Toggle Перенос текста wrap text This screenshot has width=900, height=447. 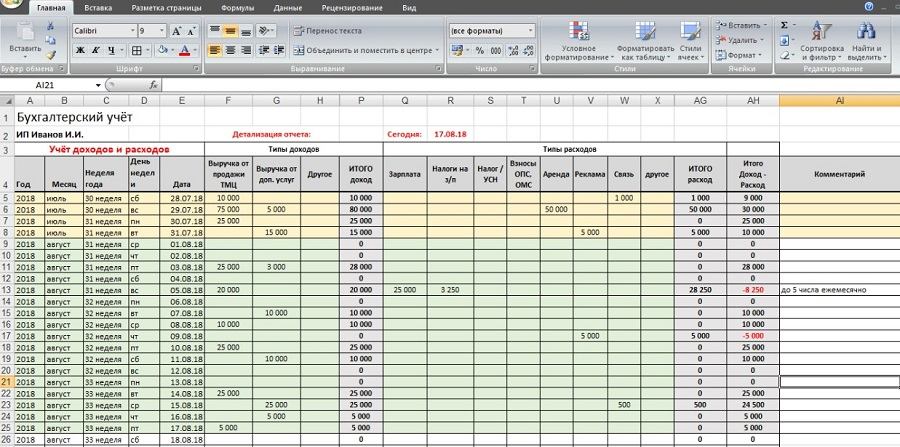click(x=328, y=31)
